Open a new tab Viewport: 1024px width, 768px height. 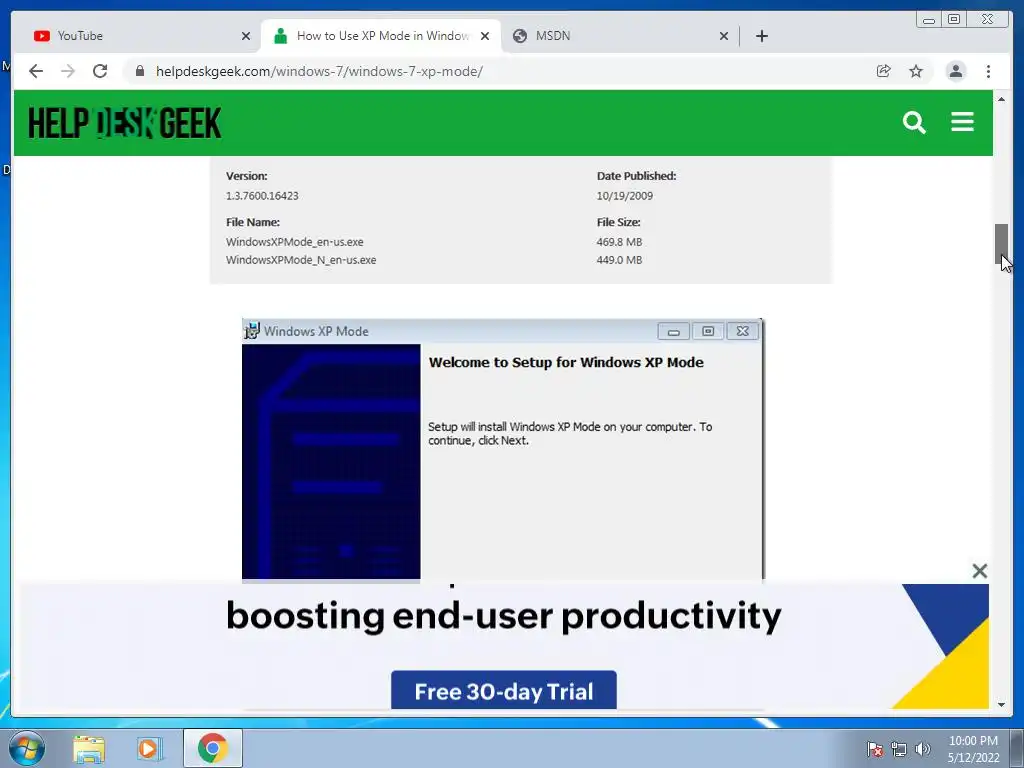(x=761, y=36)
